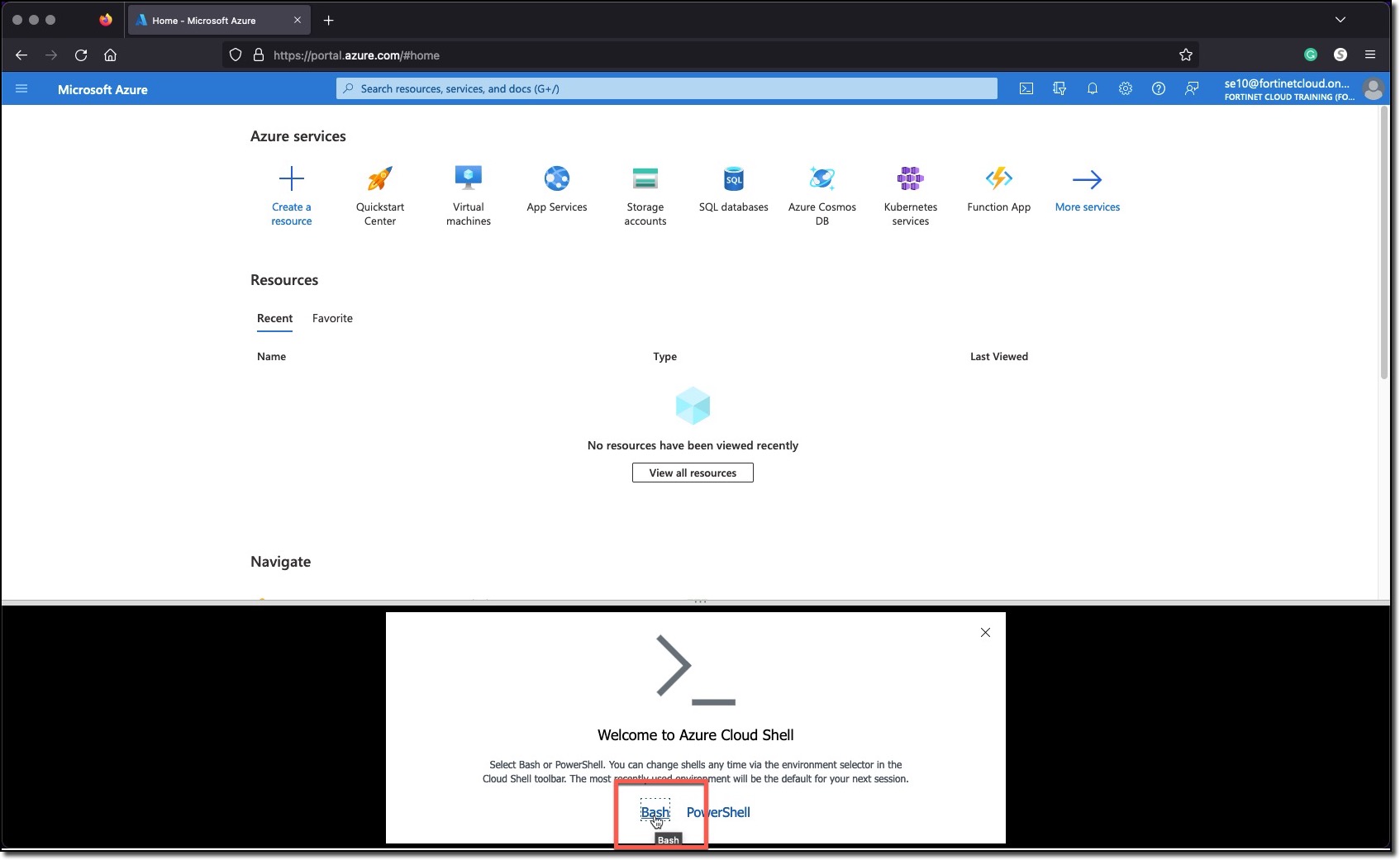Click the Cloud Shell panel resize handle
Image resolution: width=1400 pixels, height=860 pixels.
pos(700,601)
